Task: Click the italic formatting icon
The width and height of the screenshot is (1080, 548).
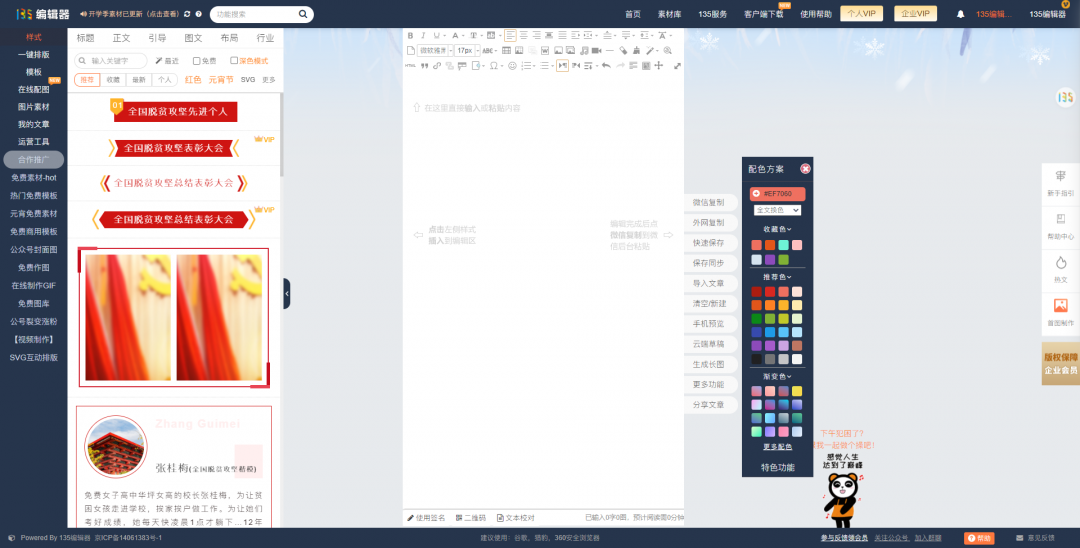Action: point(423,35)
